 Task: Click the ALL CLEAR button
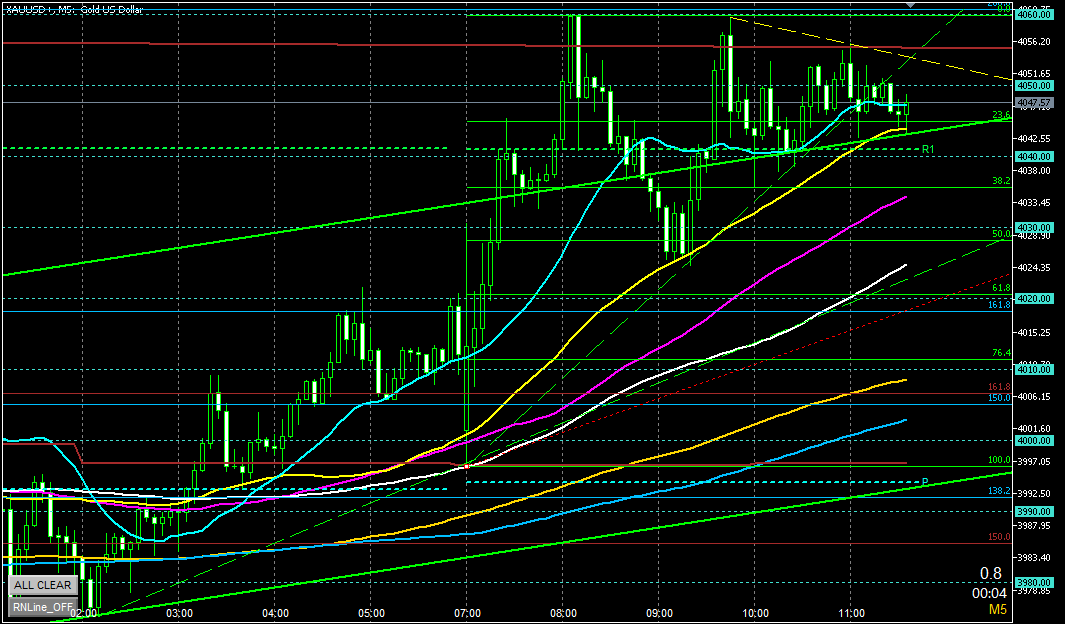click(x=41, y=585)
